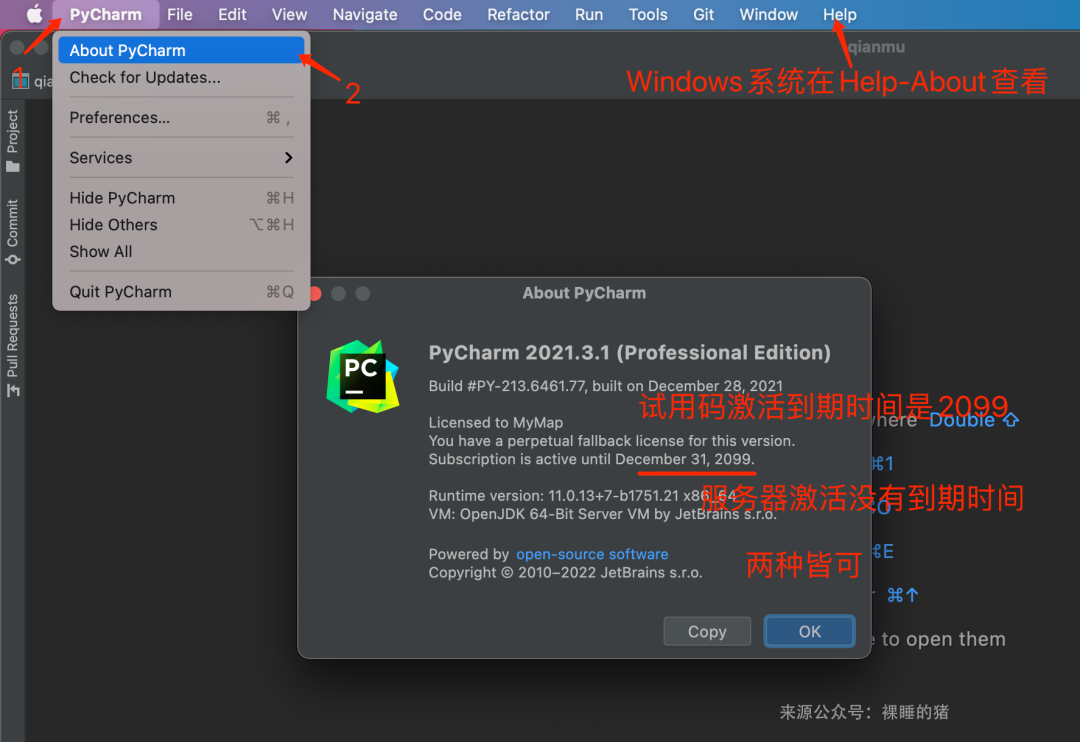
Task: Expand the Services submenu
Action: [x=181, y=158]
